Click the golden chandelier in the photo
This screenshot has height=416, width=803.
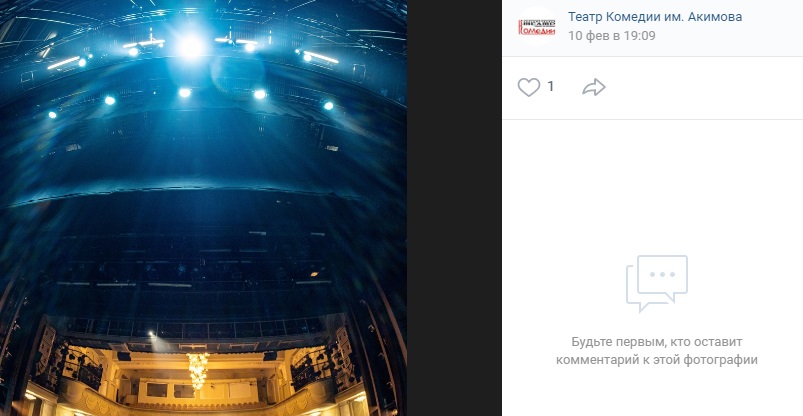click(x=198, y=370)
